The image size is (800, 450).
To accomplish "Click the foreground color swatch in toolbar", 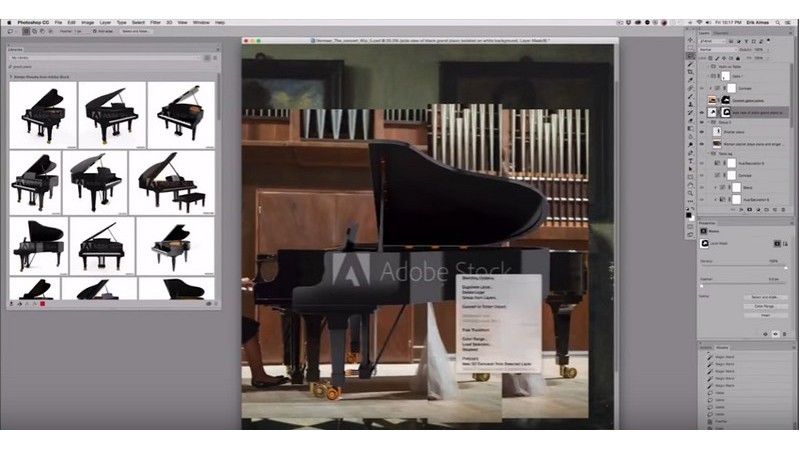I will click(689, 216).
